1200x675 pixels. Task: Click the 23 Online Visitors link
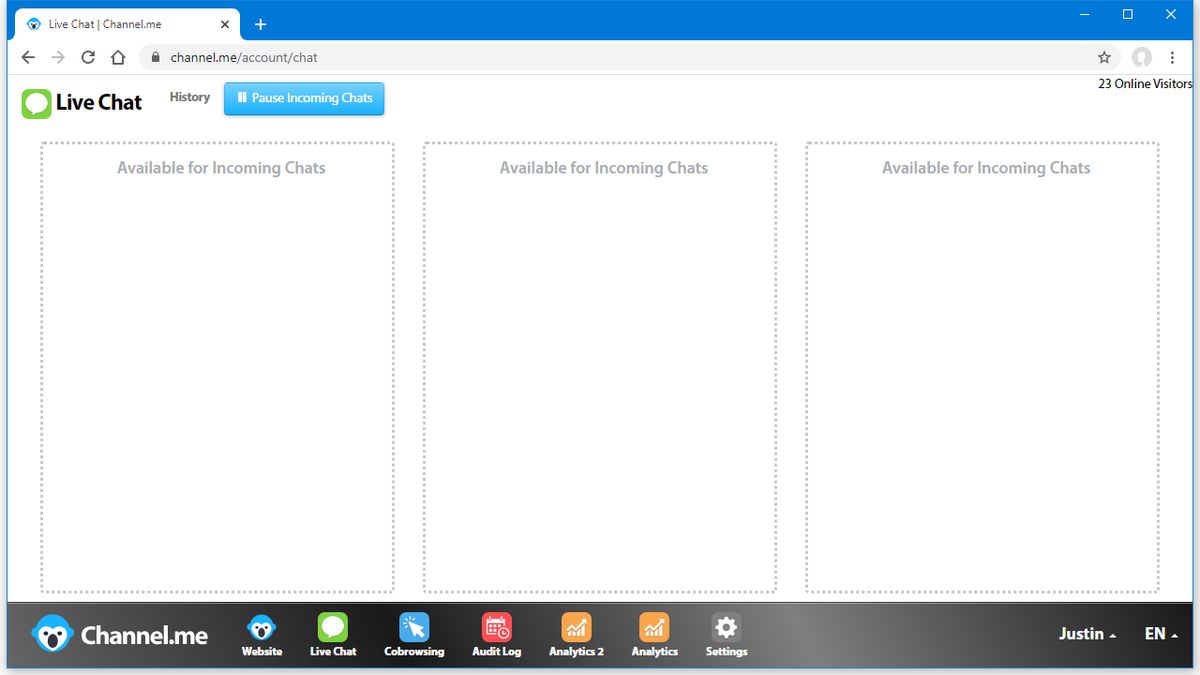pos(1144,84)
